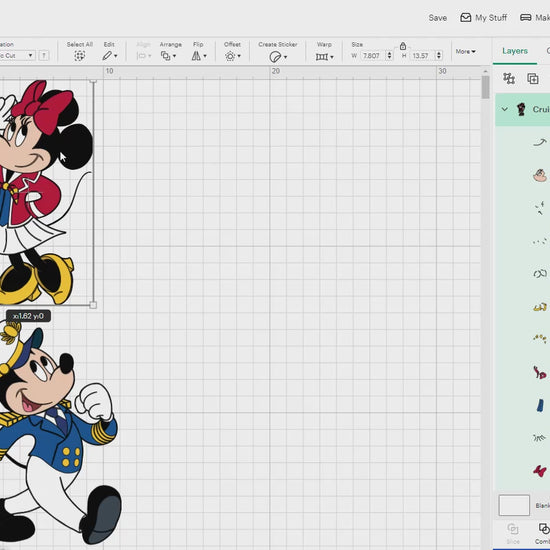Image resolution: width=550 pixels, height=550 pixels.
Task: Open the Warp tool dropdown
Action: (324, 56)
